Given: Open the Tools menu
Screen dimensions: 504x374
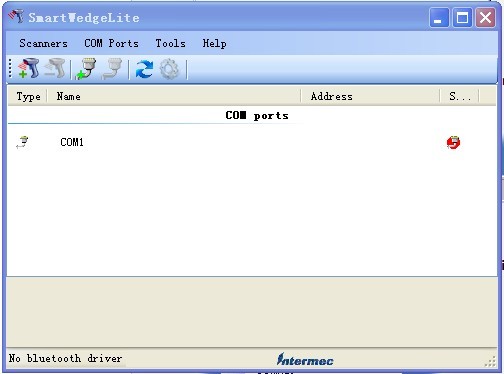Looking at the screenshot, I should 170,43.
